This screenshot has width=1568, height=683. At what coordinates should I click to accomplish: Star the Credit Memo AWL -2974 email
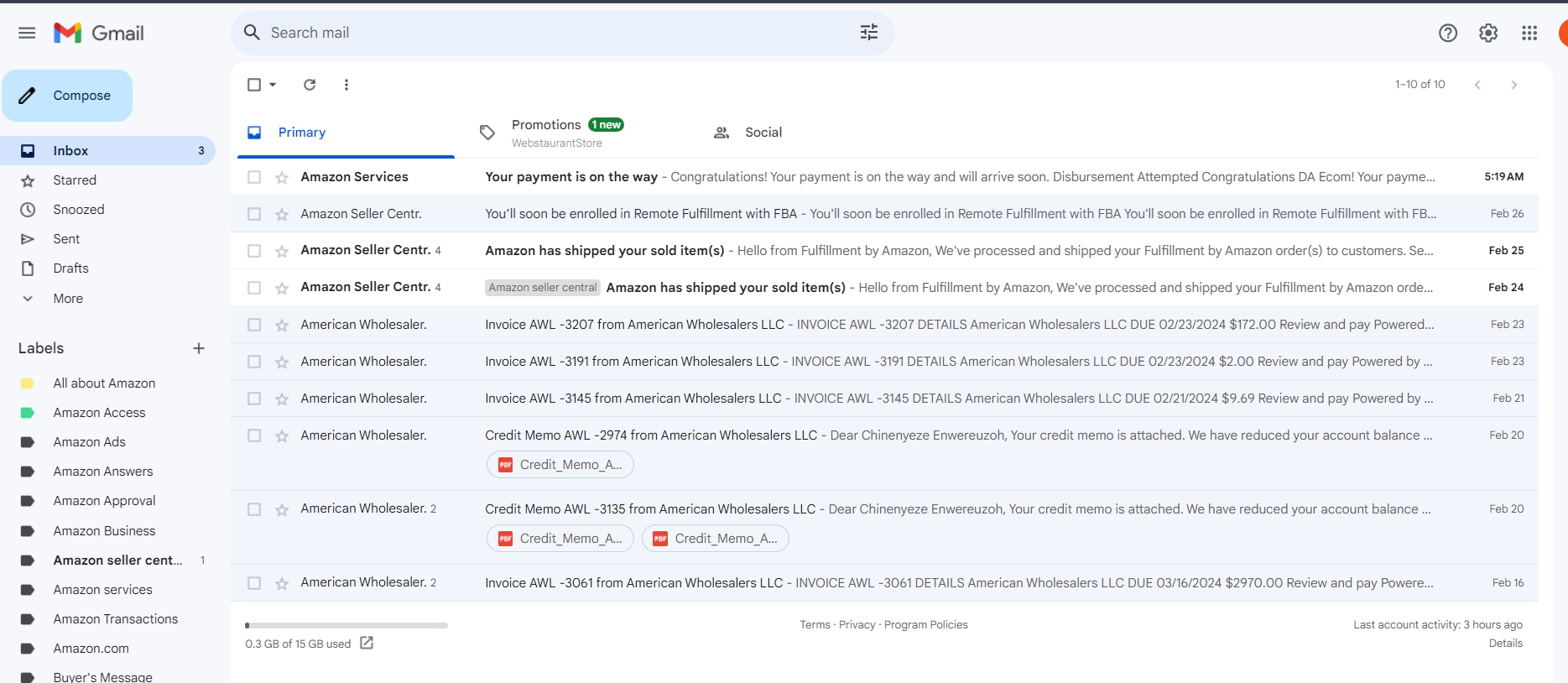tap(282, 435)
